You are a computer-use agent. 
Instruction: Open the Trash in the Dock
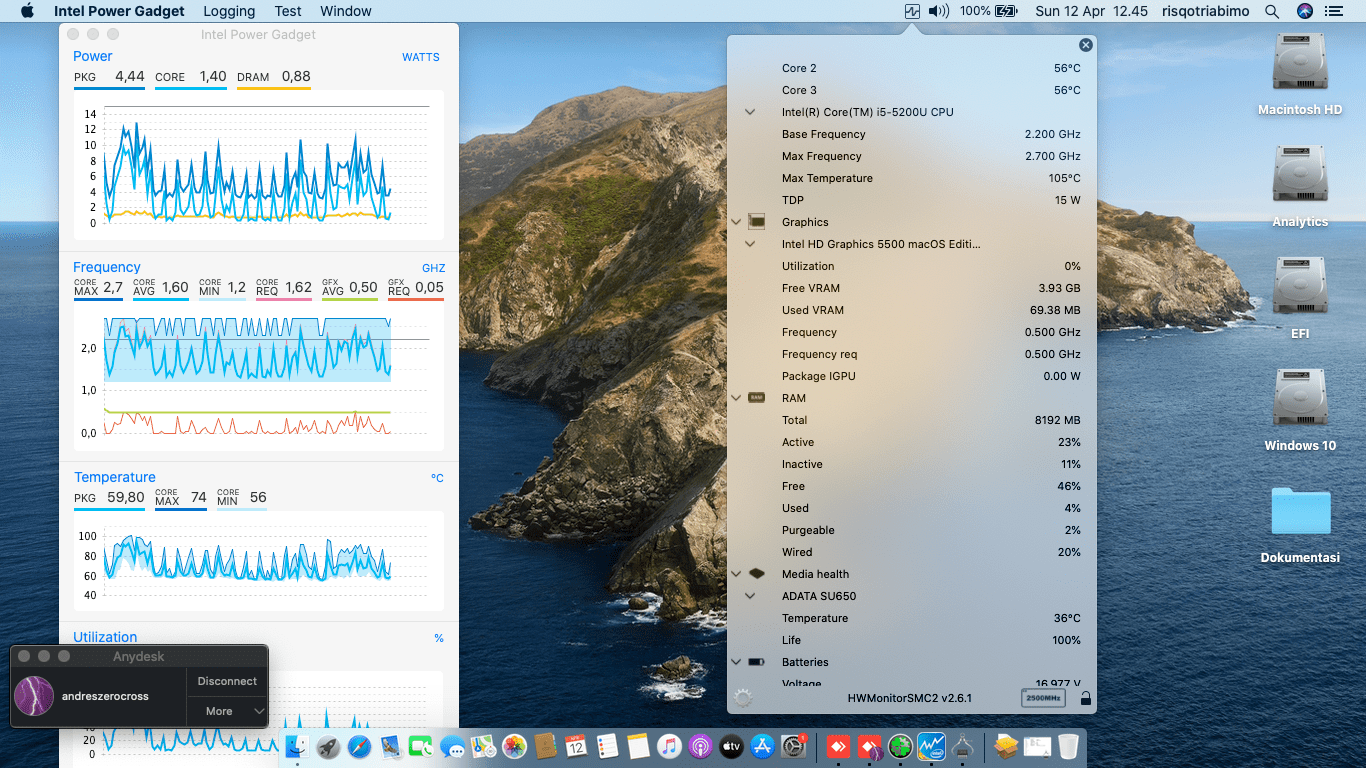pyautogui.click(x=1068, y=746)
